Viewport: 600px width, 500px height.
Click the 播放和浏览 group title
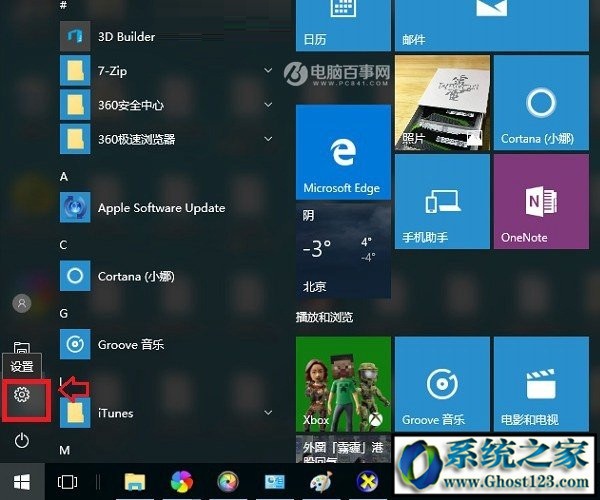point(324,317)
